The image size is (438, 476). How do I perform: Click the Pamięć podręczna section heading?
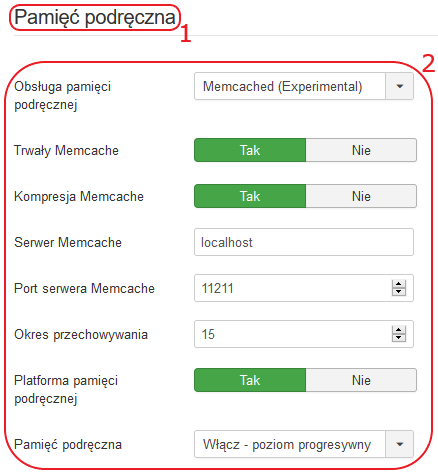point(95,17)
